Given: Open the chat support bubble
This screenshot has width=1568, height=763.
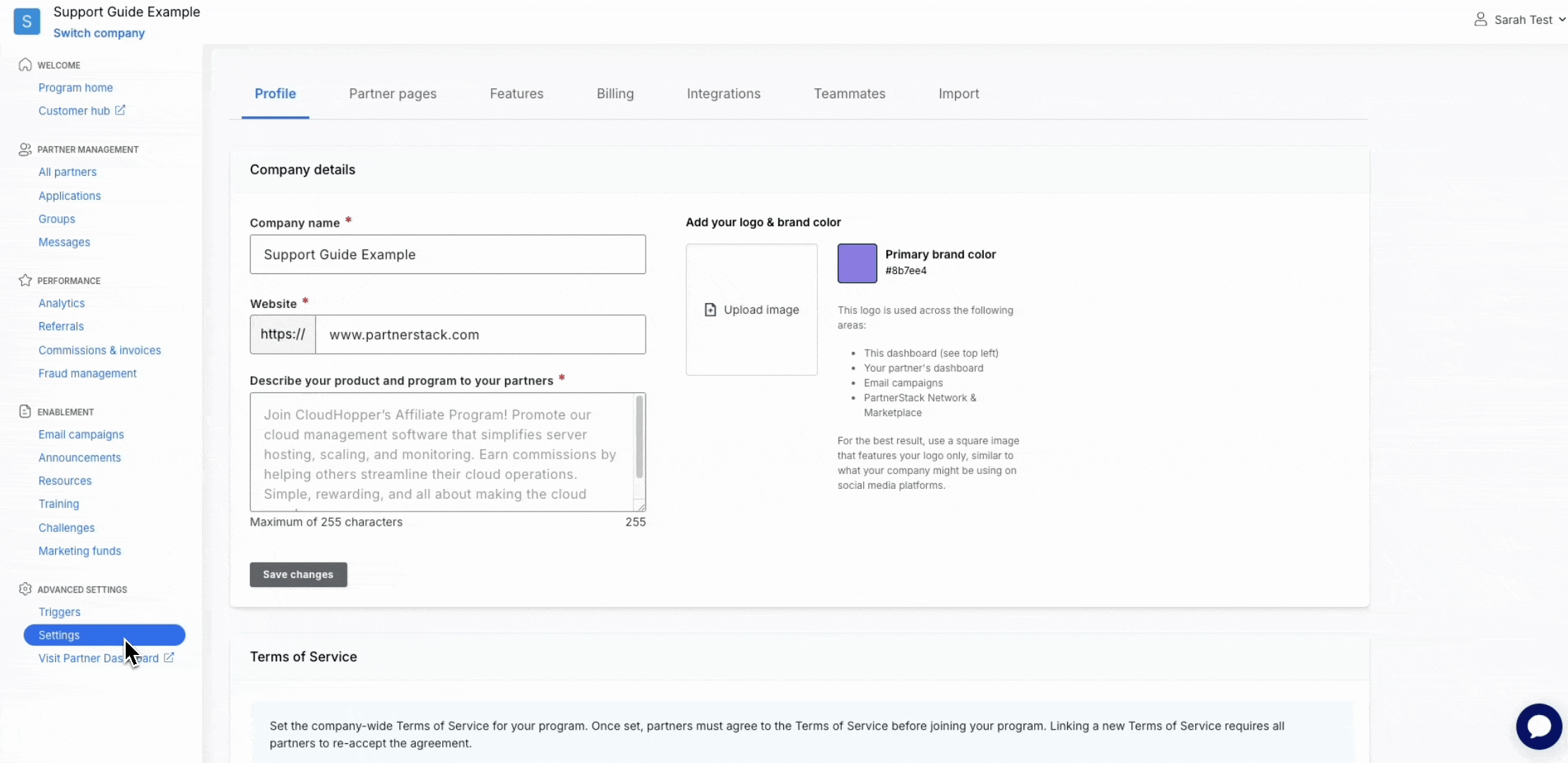Looking at the screenshot, I should 1539,726.
